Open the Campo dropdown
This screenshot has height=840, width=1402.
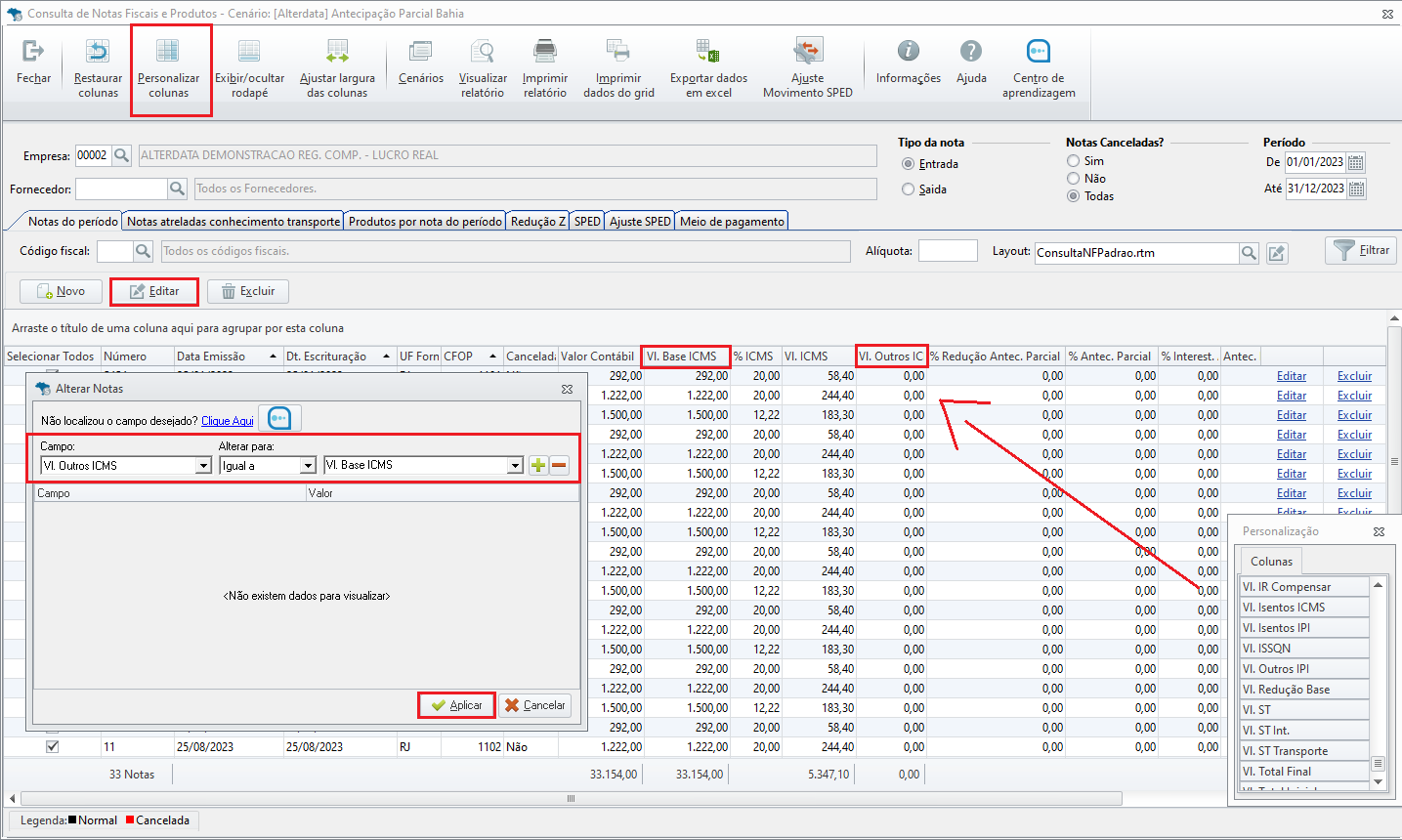pyautogui.click(x=203, y=466)
